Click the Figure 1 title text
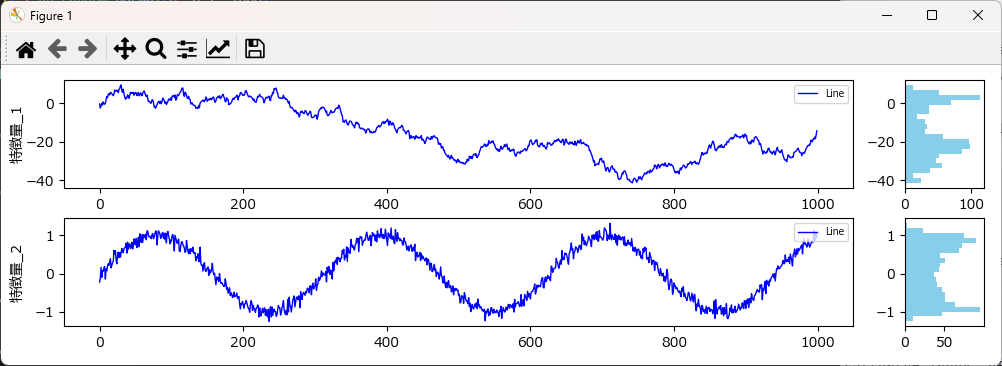 tap(51, 16)
